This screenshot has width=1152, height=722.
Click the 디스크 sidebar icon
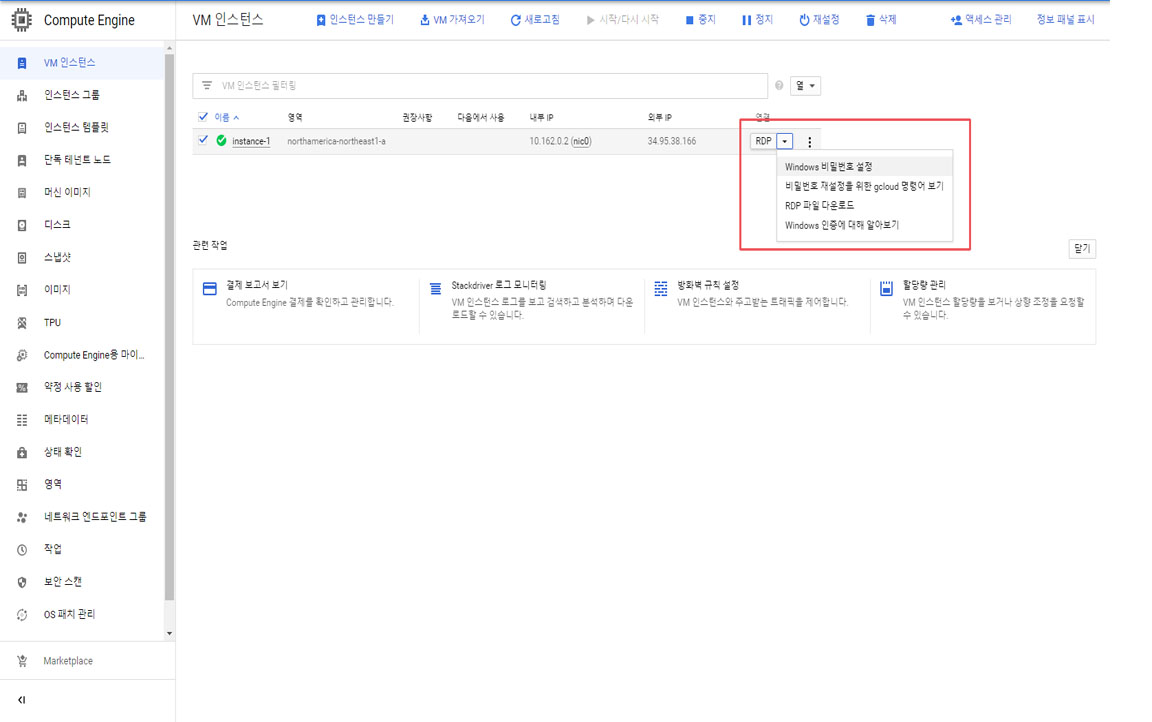[22, 225]
